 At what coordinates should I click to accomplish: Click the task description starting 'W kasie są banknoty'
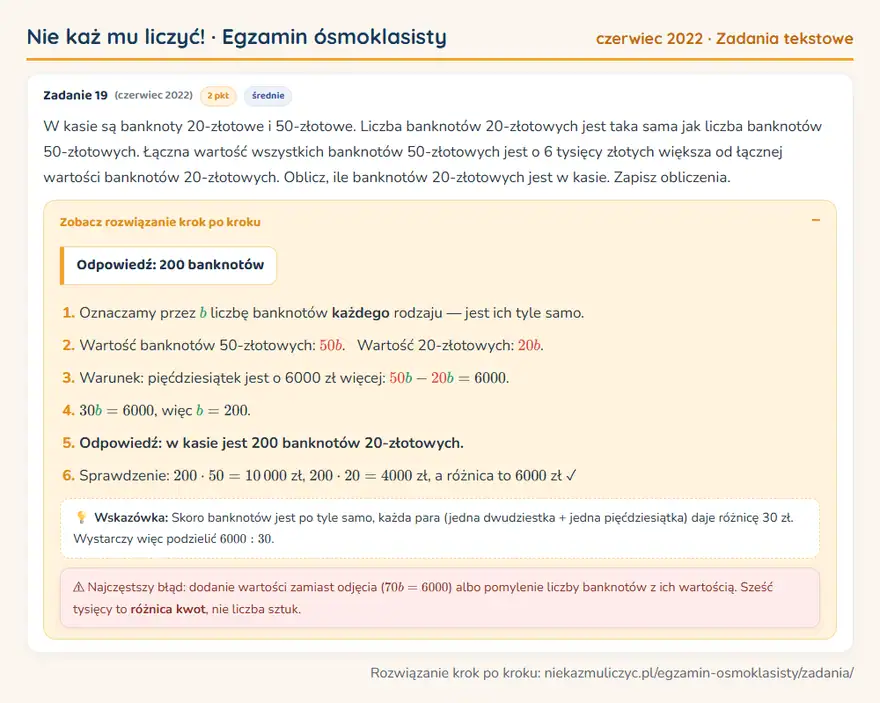(x=432, y=152)
